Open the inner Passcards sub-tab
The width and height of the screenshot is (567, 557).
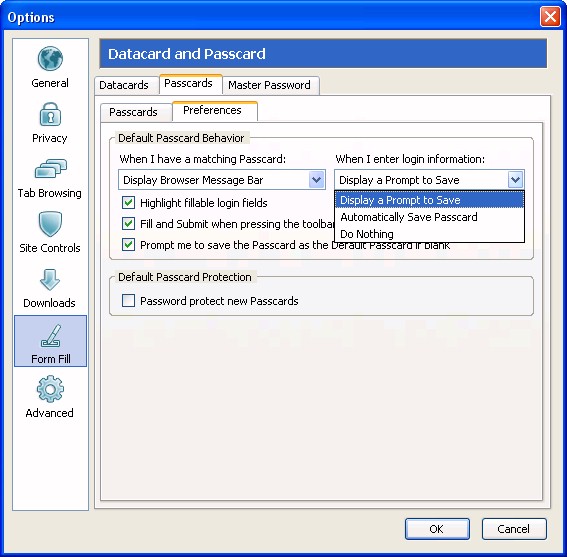pyautogui.click(x=133, y=112)
